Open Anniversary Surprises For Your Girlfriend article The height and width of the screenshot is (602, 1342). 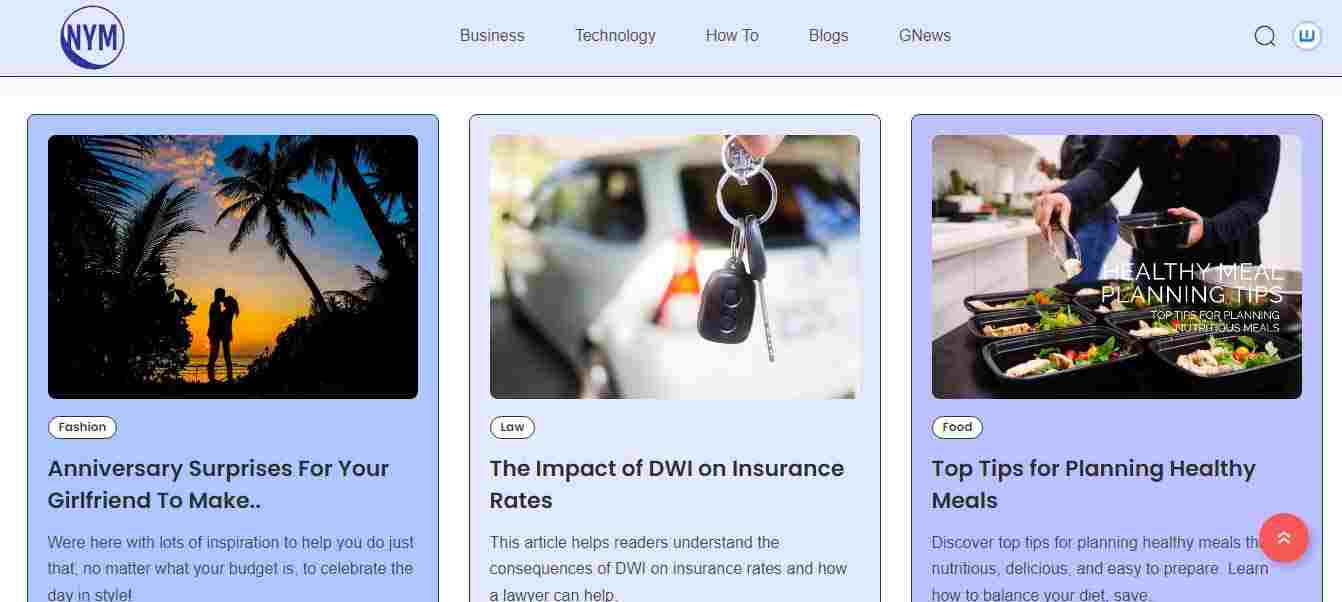click(218, 484)
